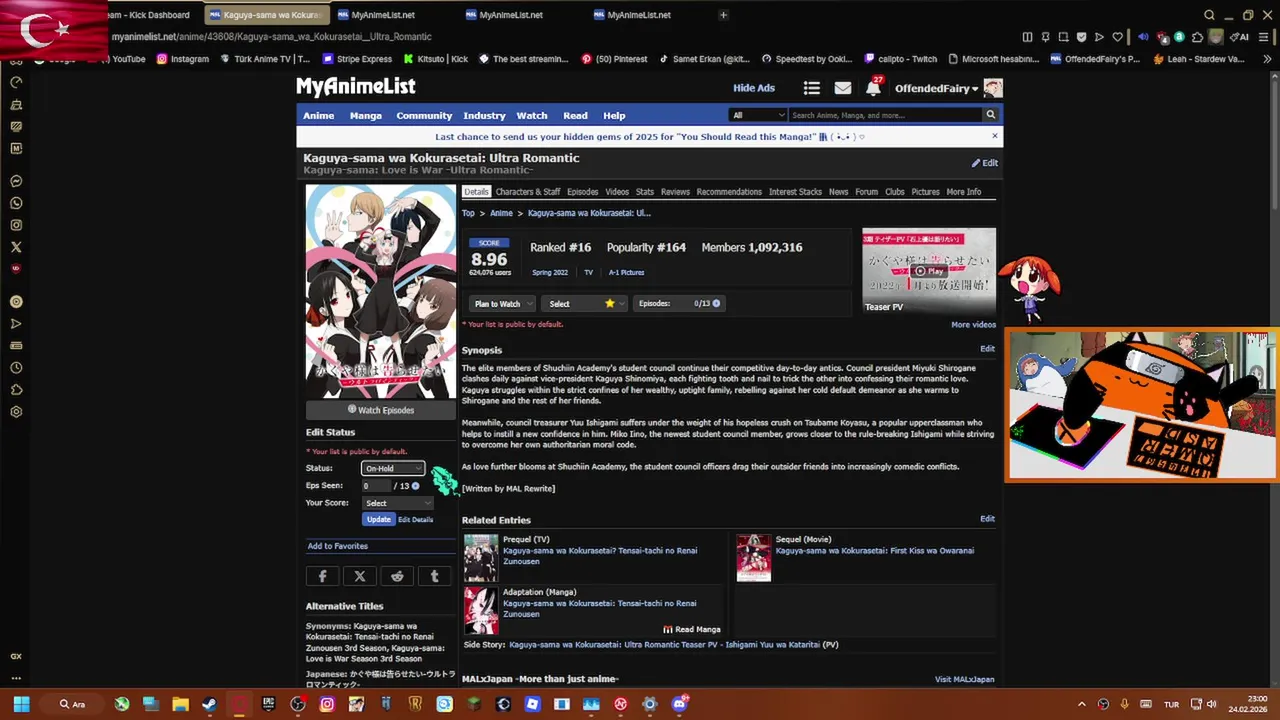Open the Plan to Watch status dropdown
Image resolution: width=1280 pixels, height=720 pixels.
click(x=503, y=303)
